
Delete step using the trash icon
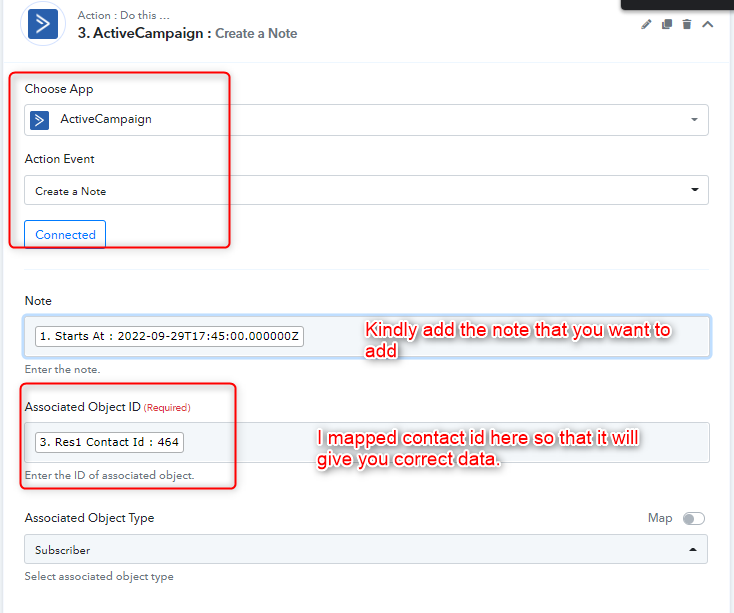687,24
